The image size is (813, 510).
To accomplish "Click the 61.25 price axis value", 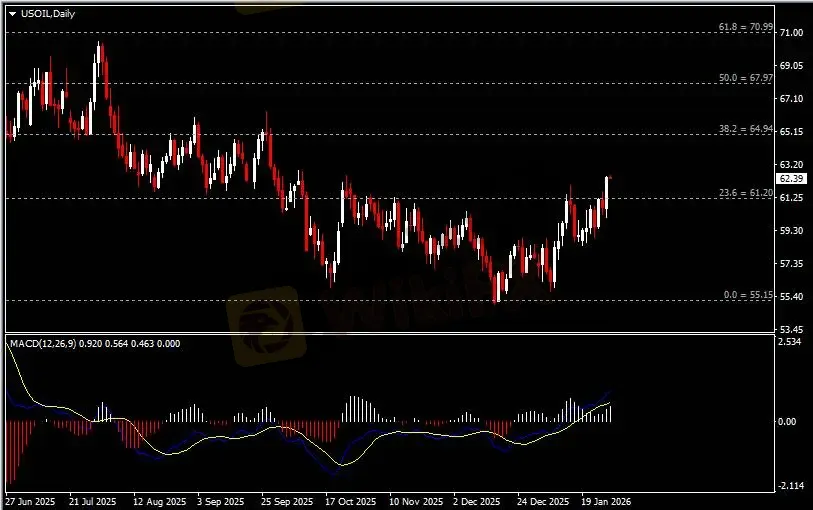I will [791, 197].
